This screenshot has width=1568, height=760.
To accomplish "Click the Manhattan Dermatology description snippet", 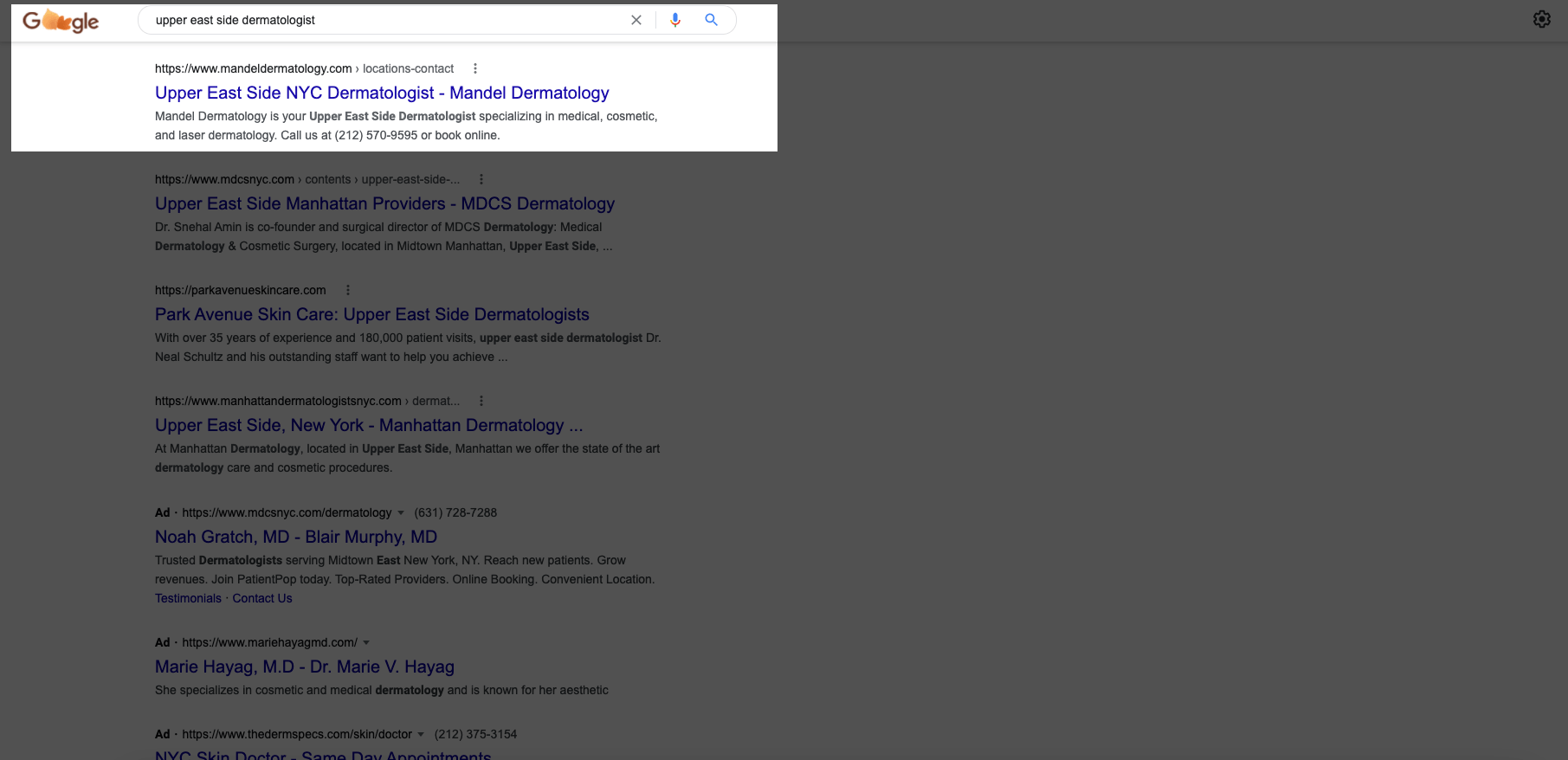I will [407, 458].
